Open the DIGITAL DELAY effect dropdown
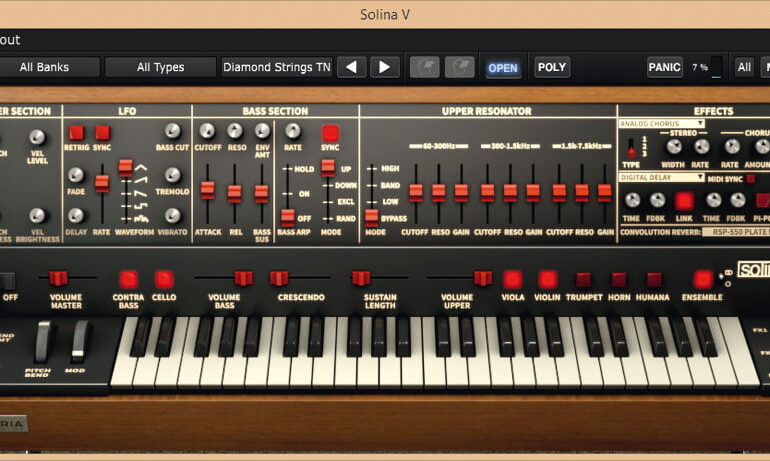 click(x=661, y=177)
